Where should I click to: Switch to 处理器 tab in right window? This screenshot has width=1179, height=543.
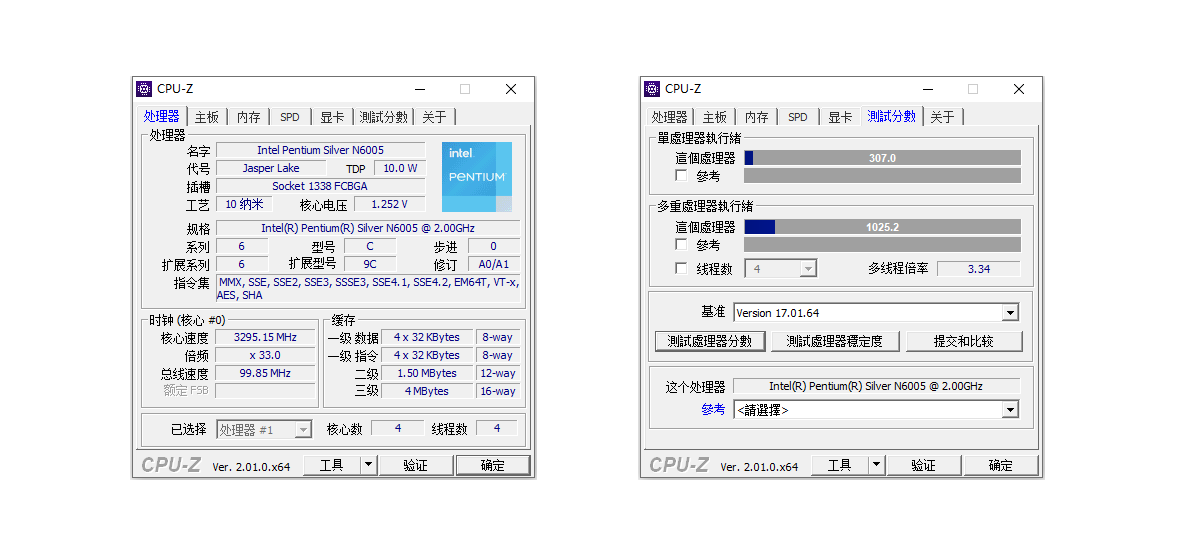(x=669, y=117)
